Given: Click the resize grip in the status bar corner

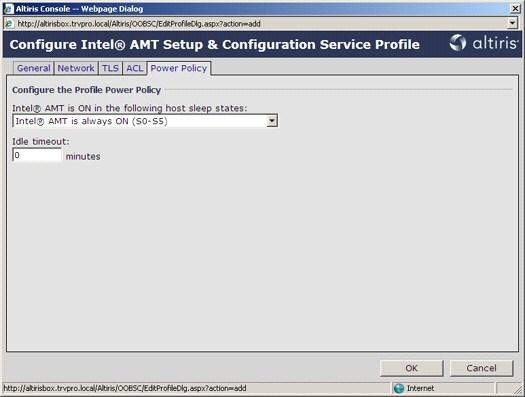Looking at the screenshot, I should point(518,389).
